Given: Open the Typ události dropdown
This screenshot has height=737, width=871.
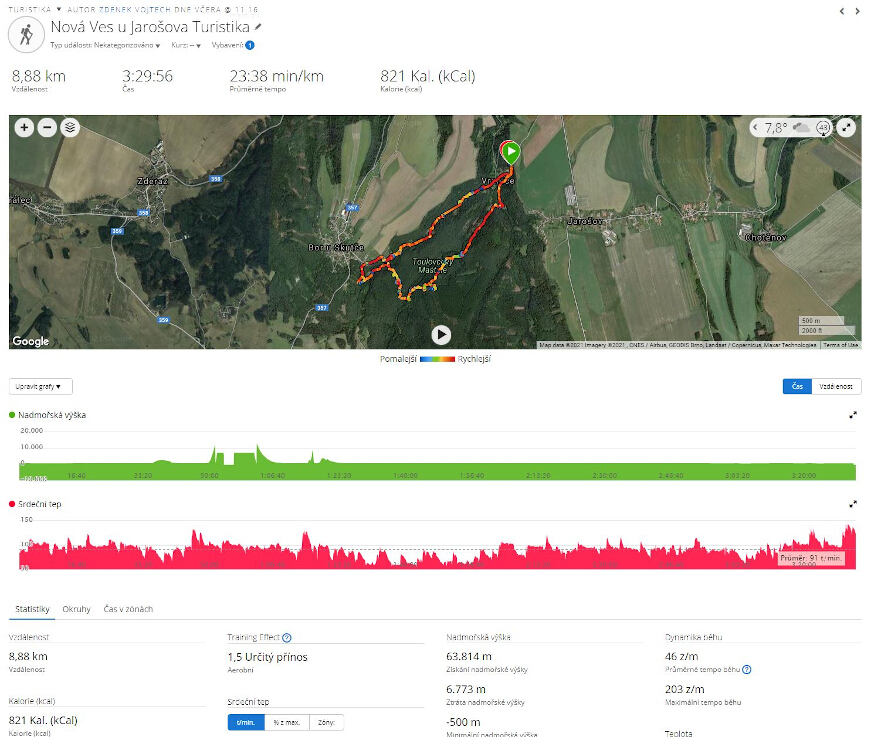Looking at the screenshot, I should [105, 45].
